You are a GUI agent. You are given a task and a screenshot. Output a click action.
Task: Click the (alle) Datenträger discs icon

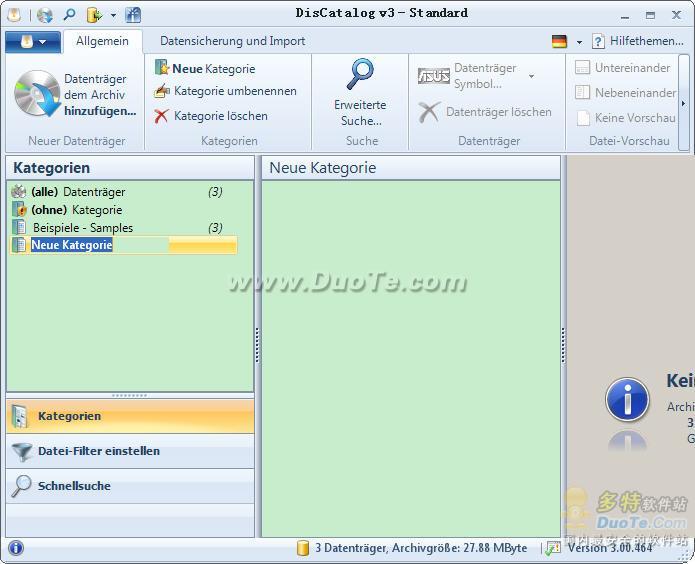19,192
